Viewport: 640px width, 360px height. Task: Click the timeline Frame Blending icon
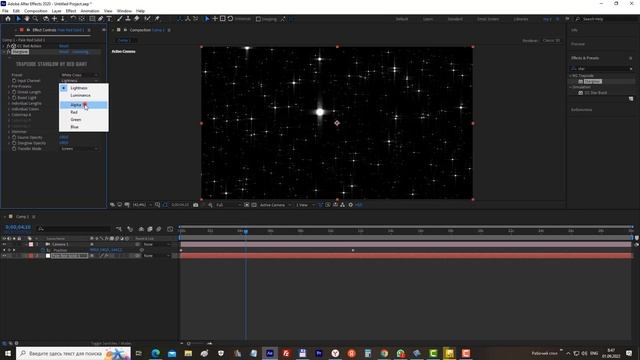[x=150, y=229]
